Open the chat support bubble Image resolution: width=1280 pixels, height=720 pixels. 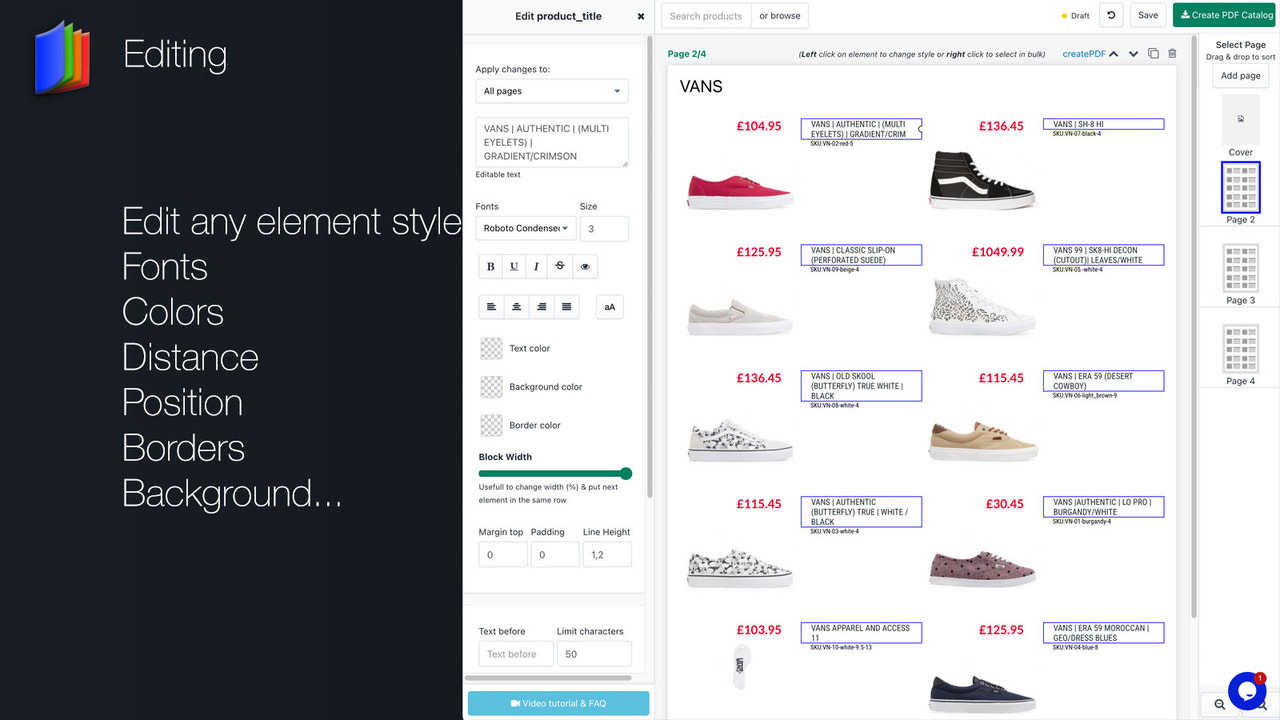[1246, 691]
